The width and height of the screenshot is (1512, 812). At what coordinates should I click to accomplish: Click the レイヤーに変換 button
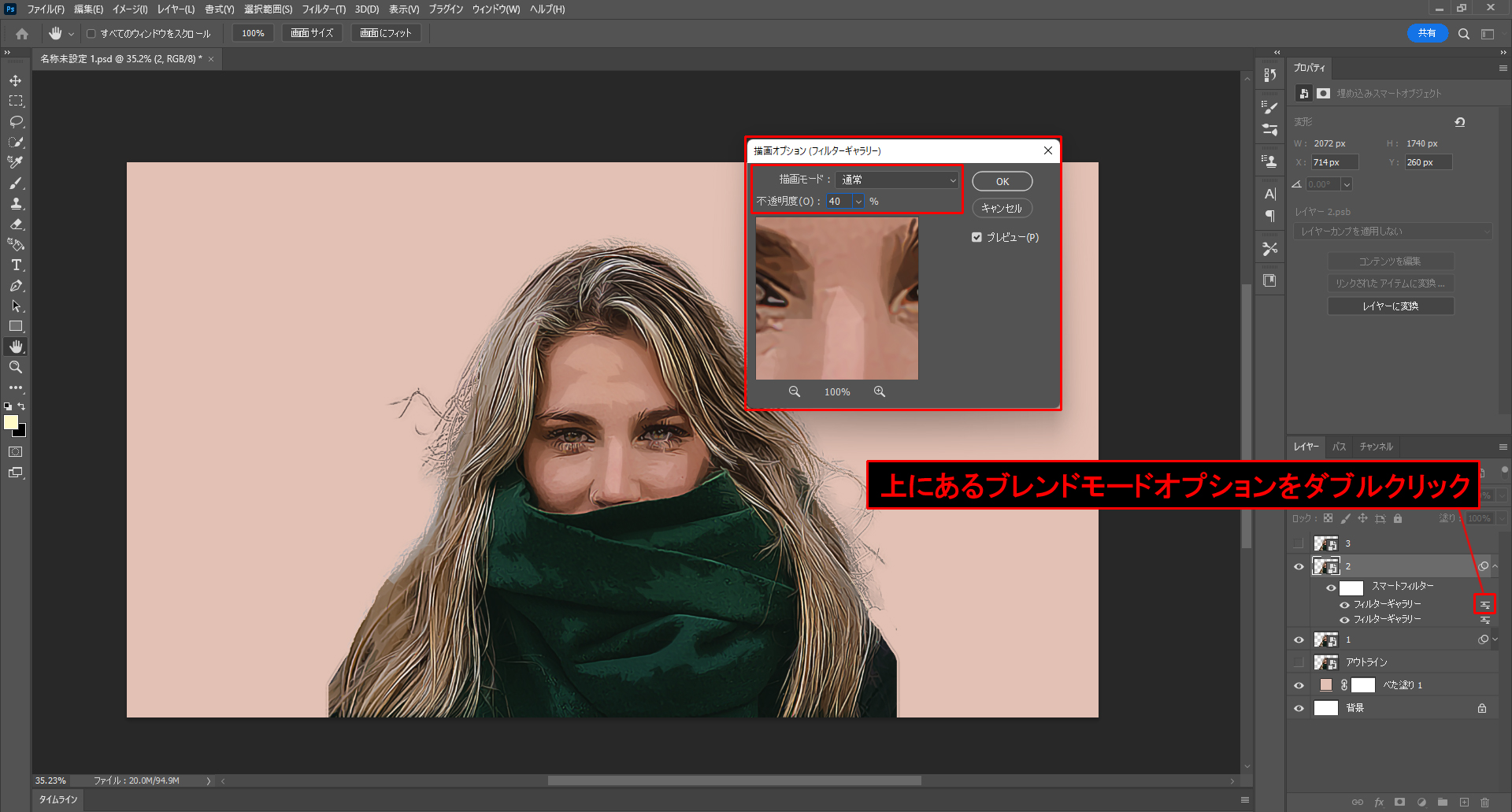(1390, 306)
